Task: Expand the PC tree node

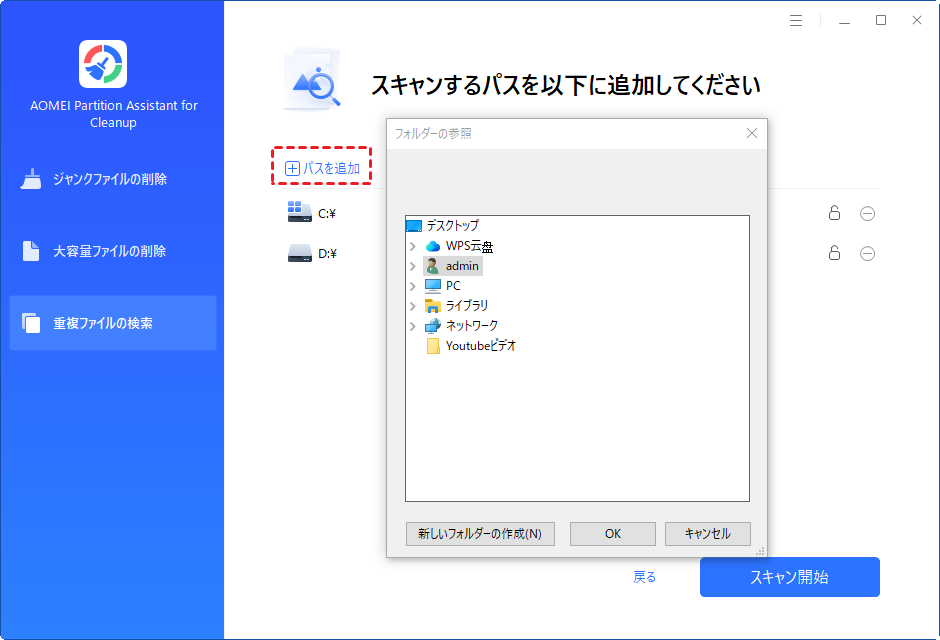Action: tap(414, 286)
